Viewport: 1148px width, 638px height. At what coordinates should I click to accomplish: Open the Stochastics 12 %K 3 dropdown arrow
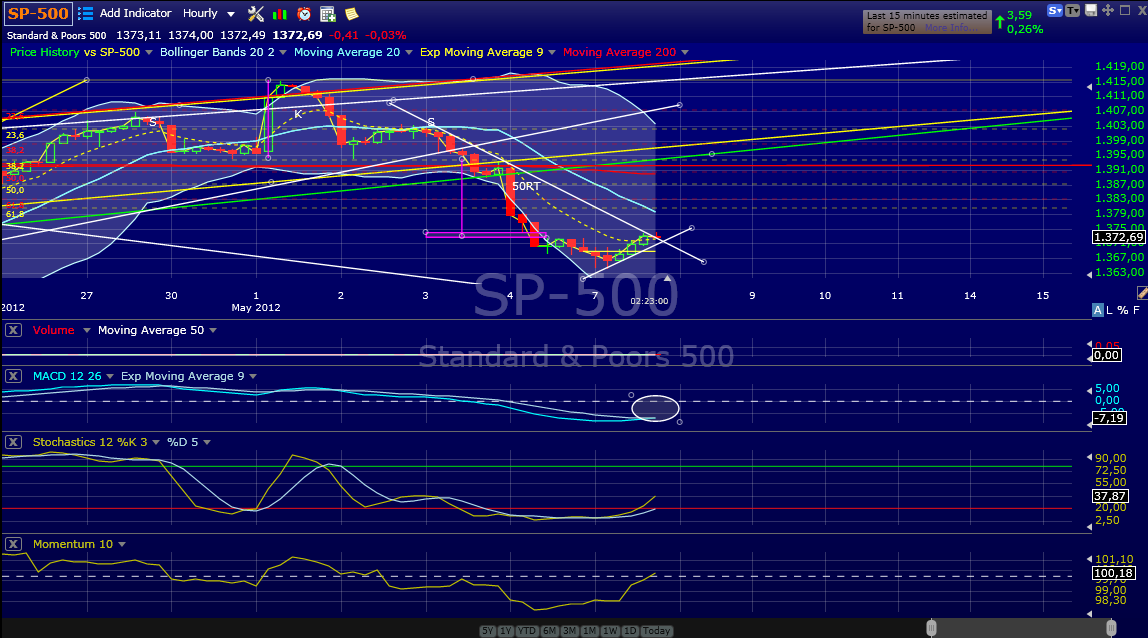tap(156, 442)
